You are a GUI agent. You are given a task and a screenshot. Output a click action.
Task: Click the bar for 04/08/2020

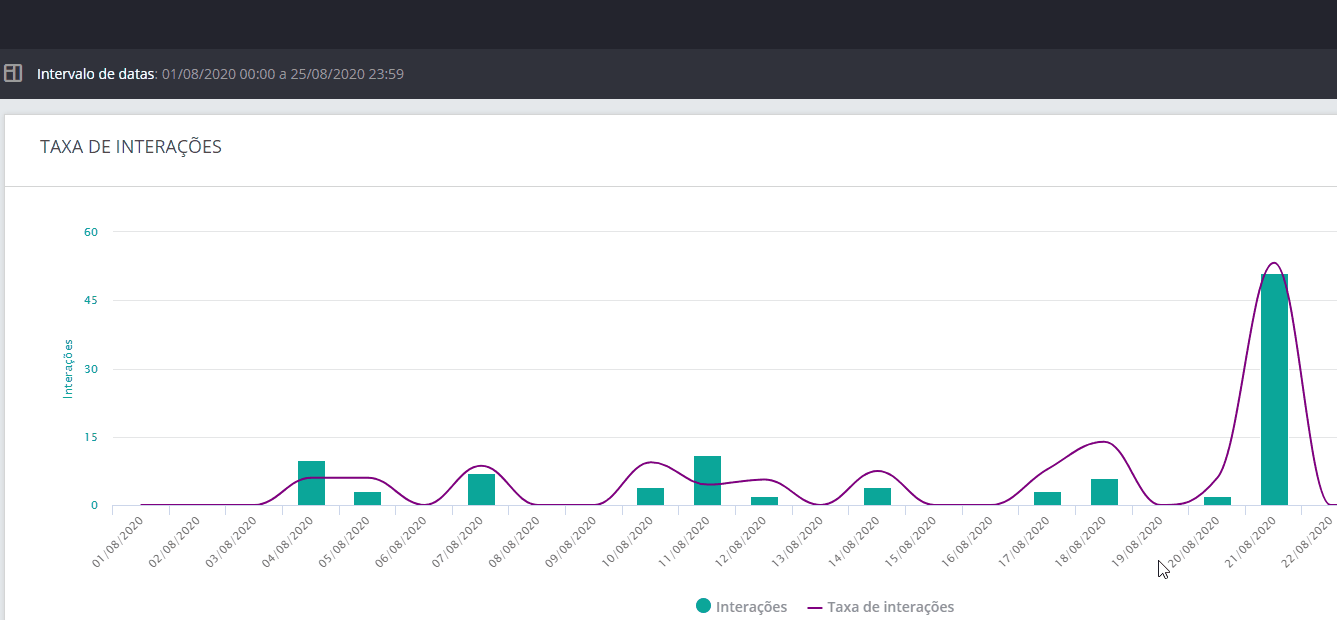point(311,483)
